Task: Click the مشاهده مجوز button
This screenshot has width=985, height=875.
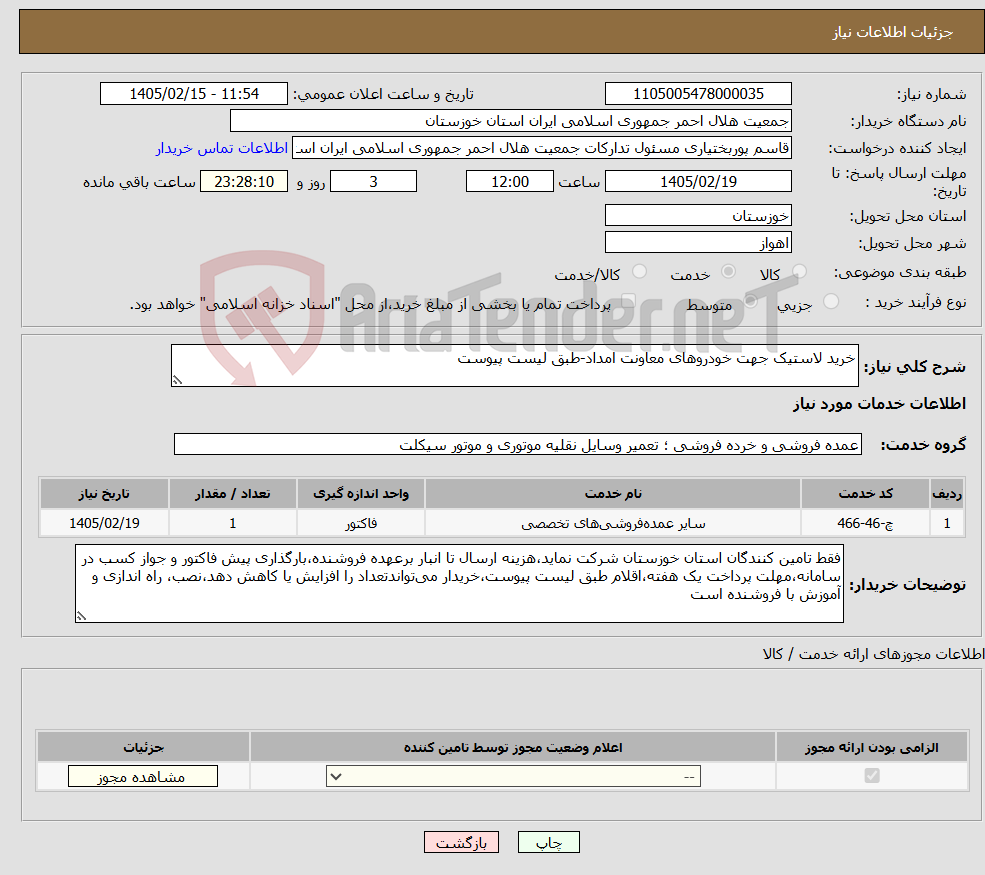Action: coord(143,776)
